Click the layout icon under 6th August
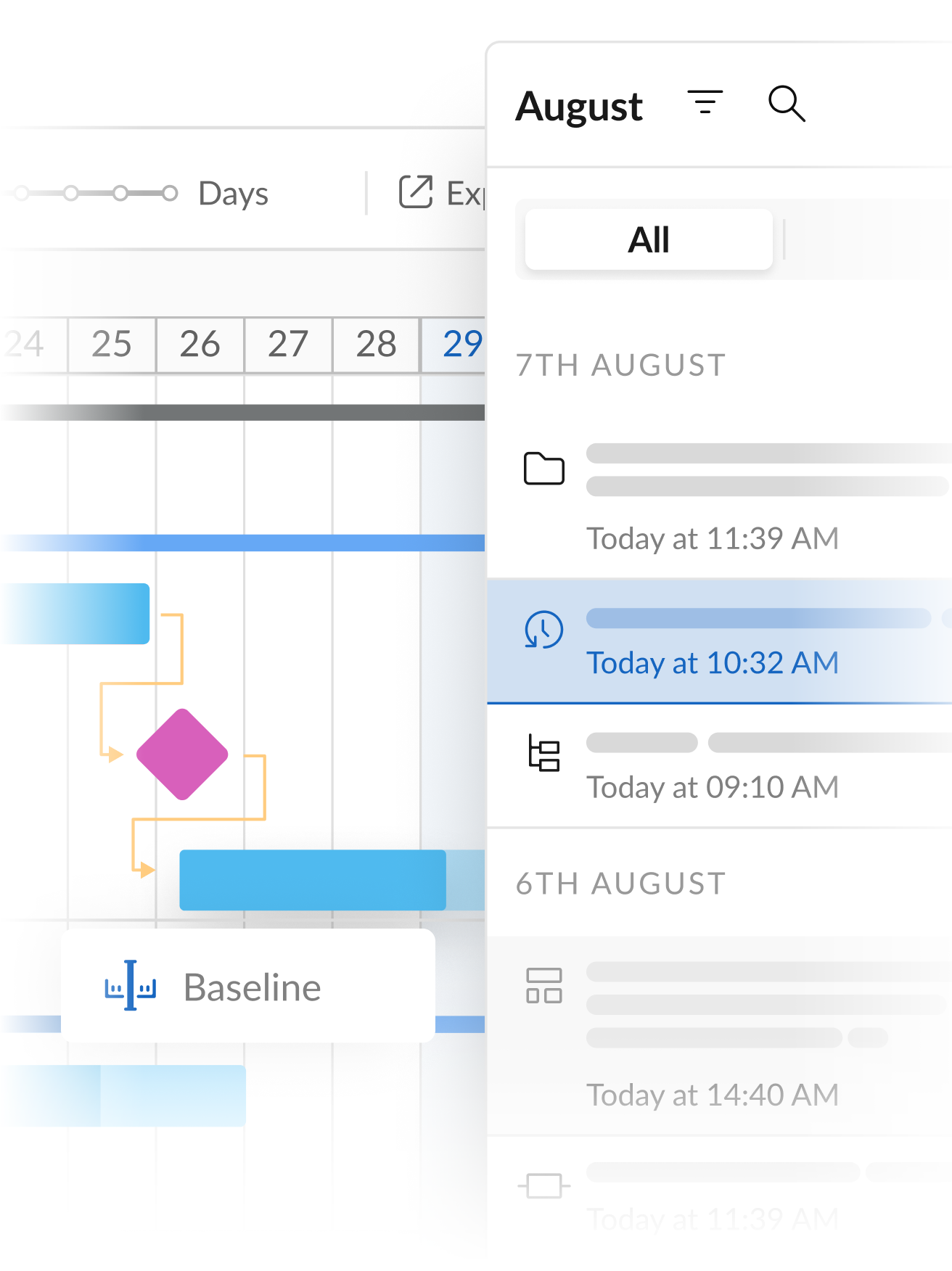 tap(543, 986)
